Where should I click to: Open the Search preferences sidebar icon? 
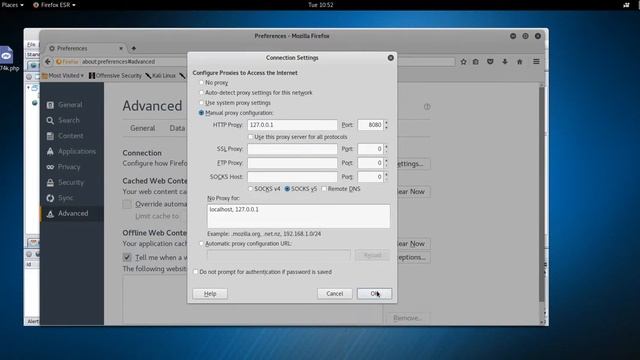click(50, 120)
